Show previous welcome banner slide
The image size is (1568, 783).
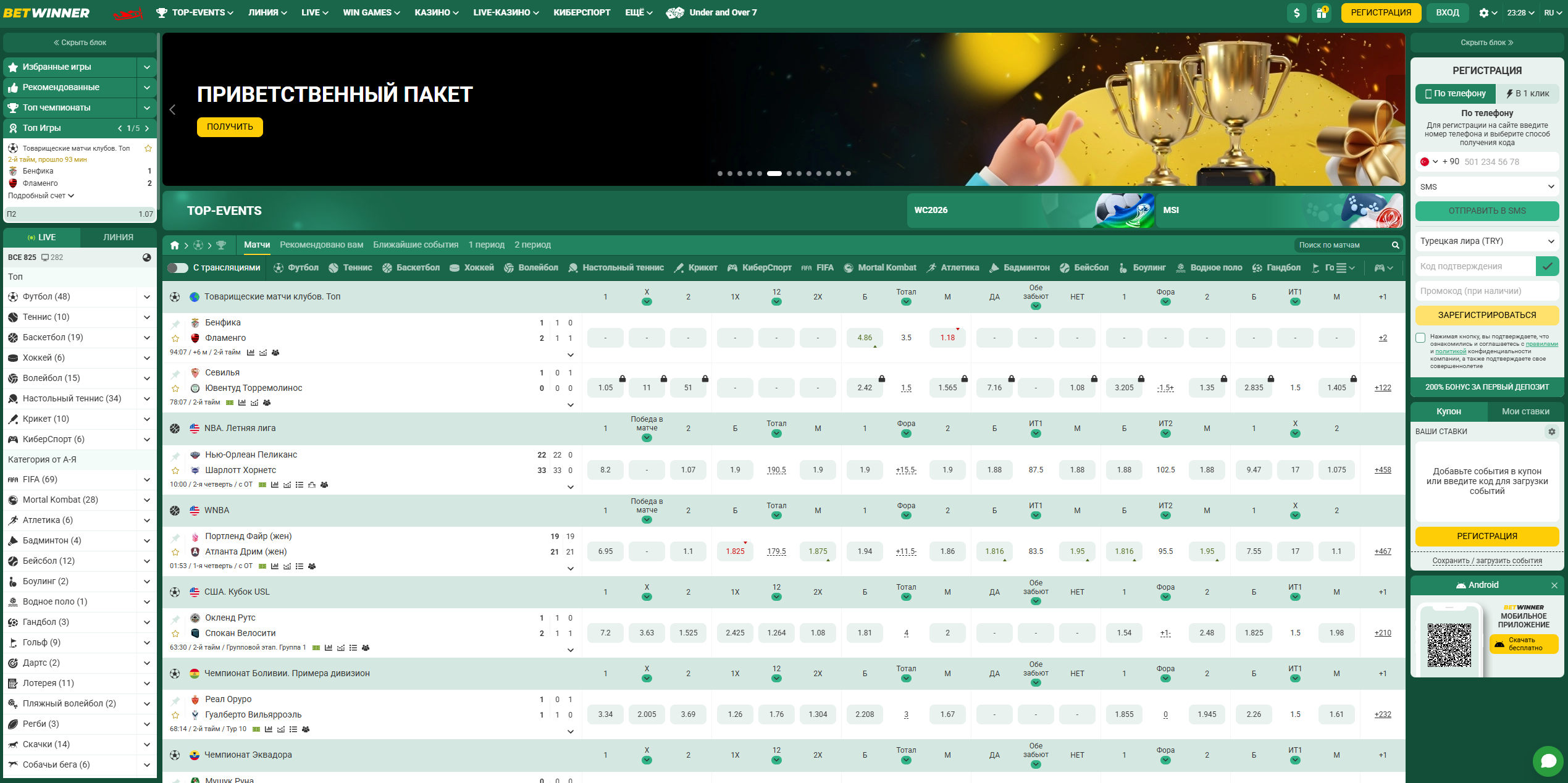pos(172,110)
